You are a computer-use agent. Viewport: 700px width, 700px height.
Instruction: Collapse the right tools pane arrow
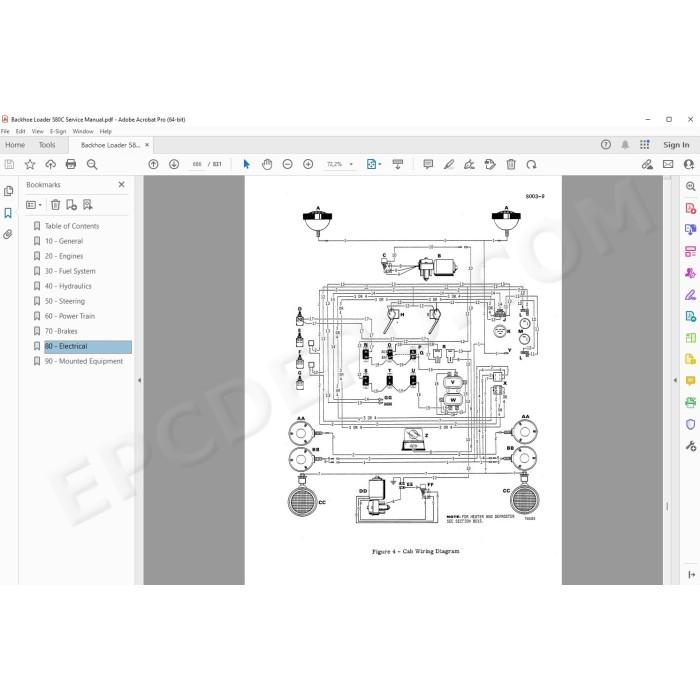click(x=675, y=380)
